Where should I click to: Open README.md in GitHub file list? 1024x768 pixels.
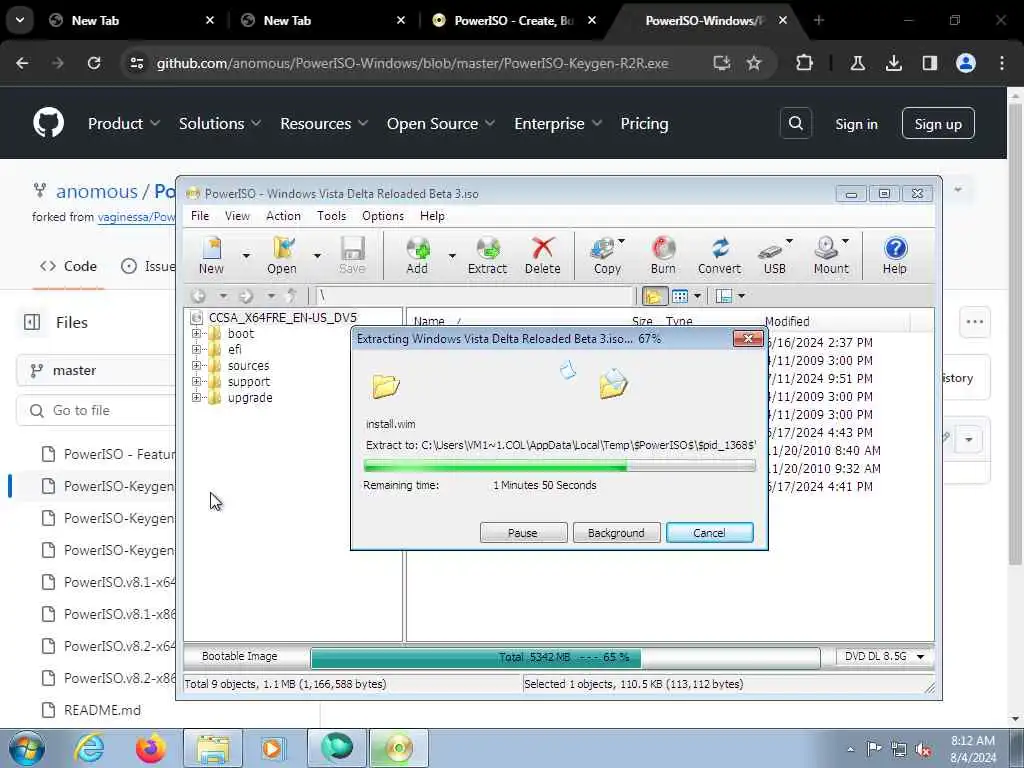pos(102,710)
